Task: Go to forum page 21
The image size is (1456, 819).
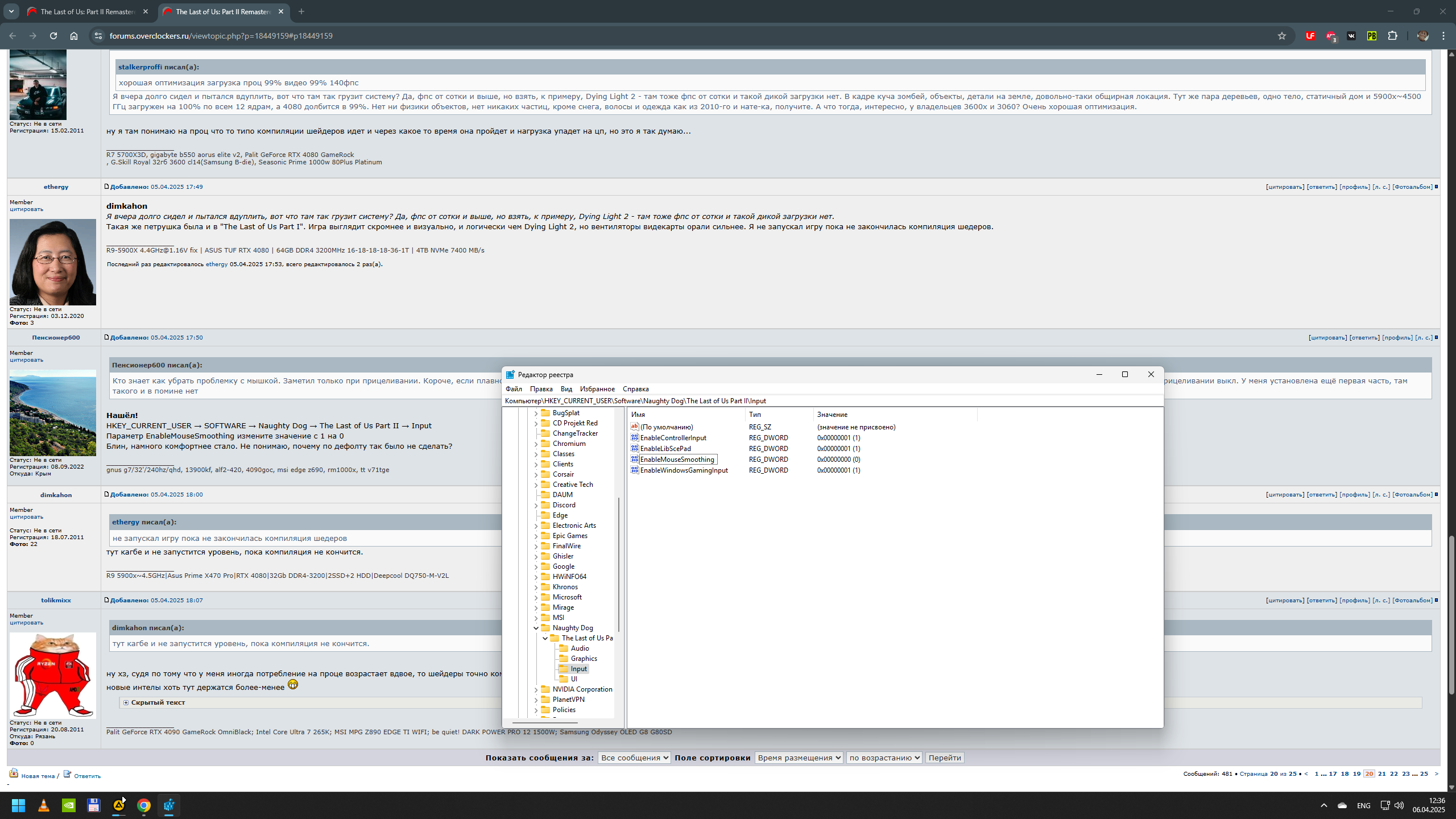Action: click(x=1381, y=773)
